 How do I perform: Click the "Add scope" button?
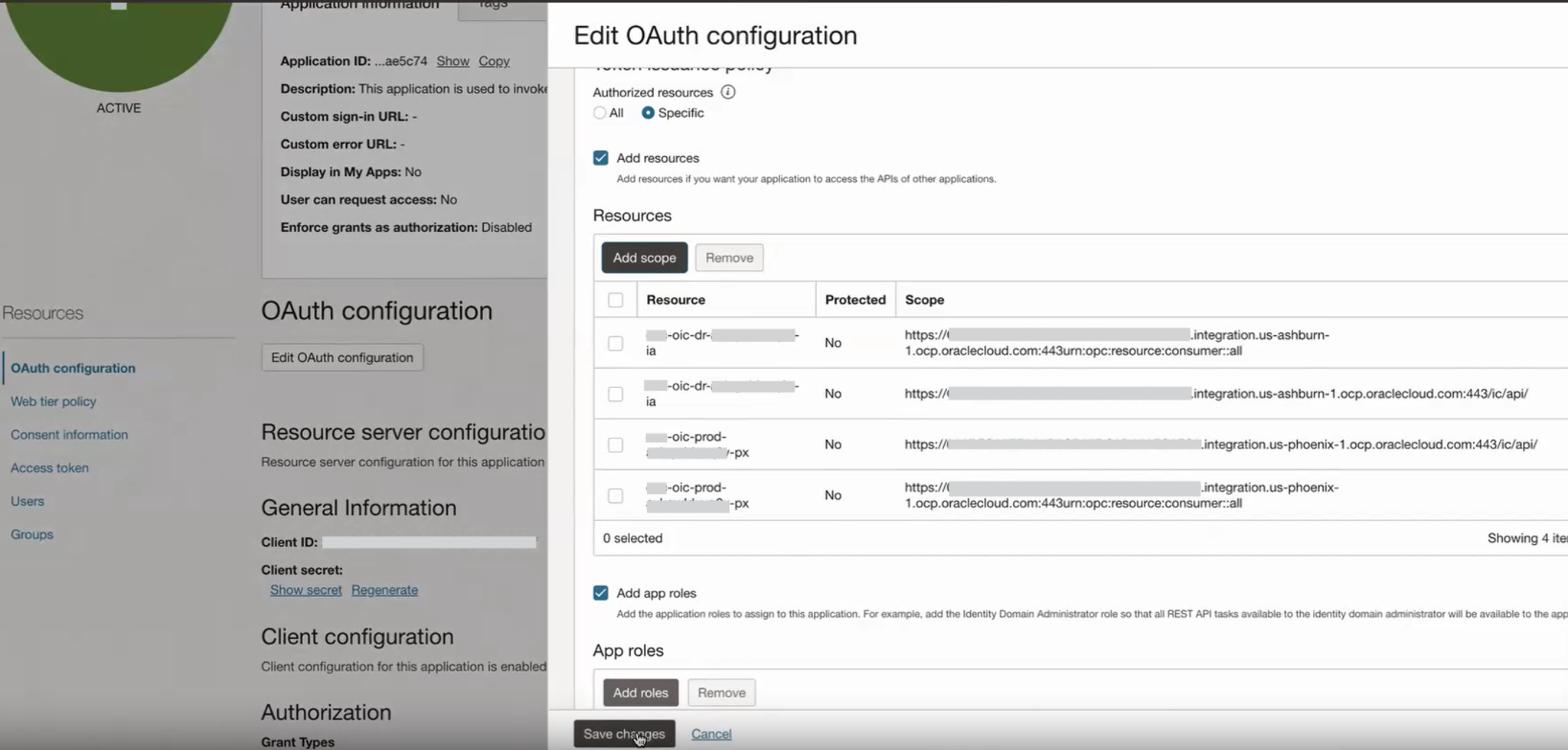pyautogui.click(x=644, y=257)
